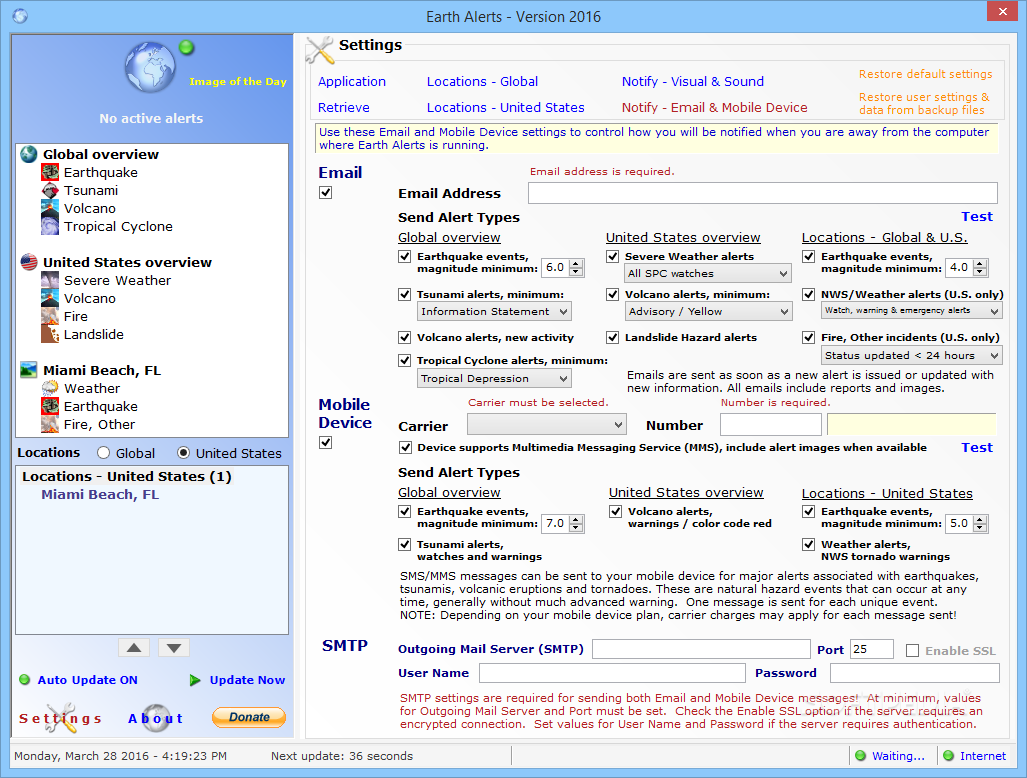1027x778 pixels.
Task: Click the Update Now play arrow icon
Action: click(x=195, y=680)
